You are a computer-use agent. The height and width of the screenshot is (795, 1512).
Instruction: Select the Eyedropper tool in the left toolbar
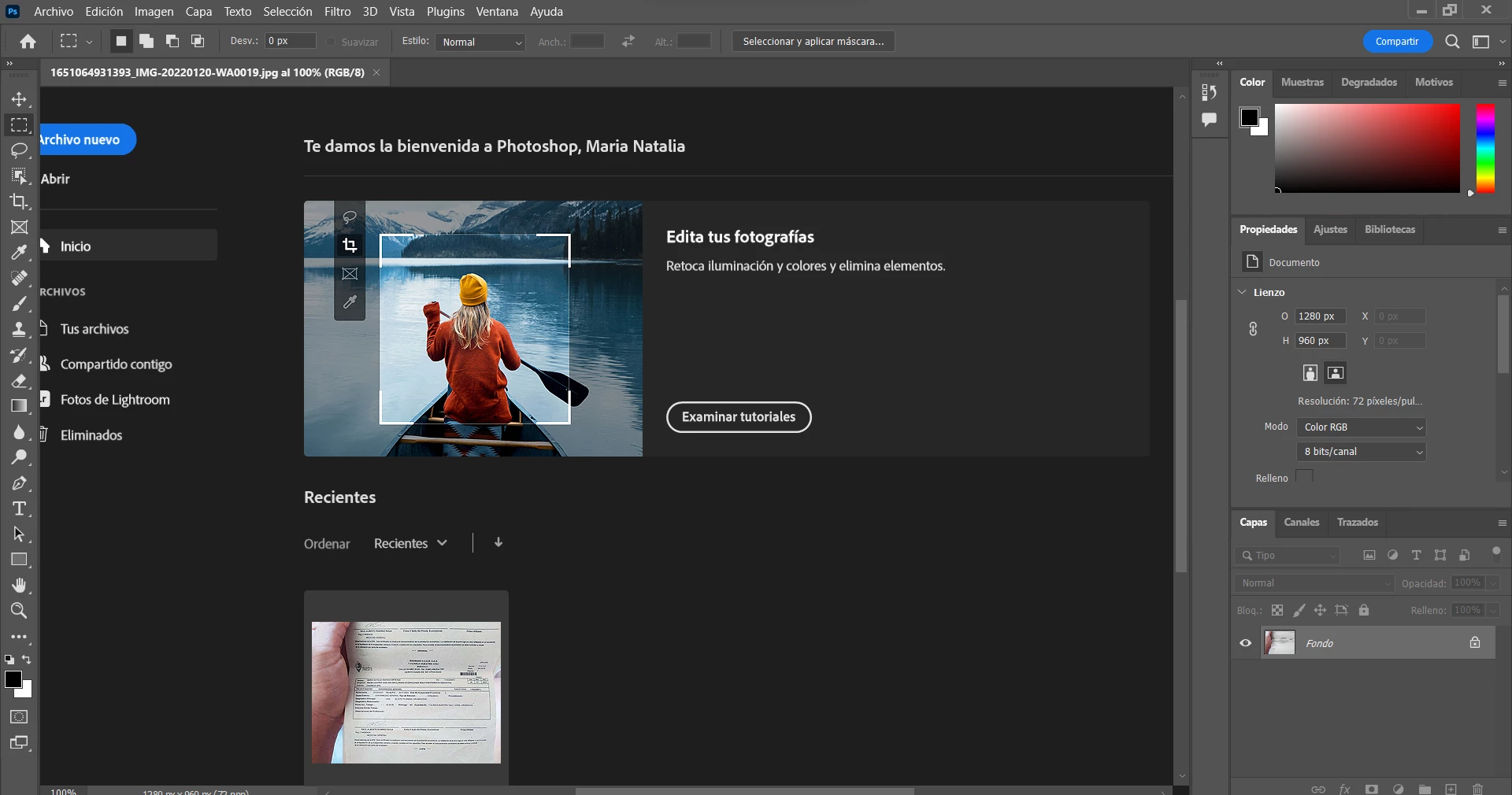coord(19,253)
